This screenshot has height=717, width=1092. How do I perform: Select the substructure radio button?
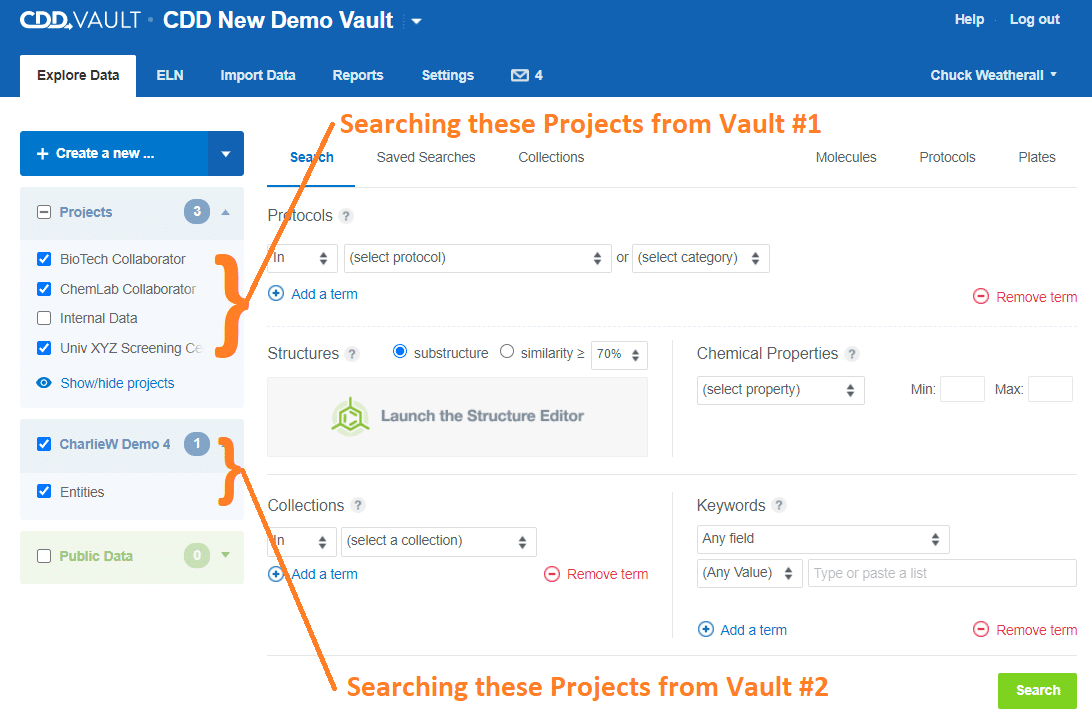400,352
